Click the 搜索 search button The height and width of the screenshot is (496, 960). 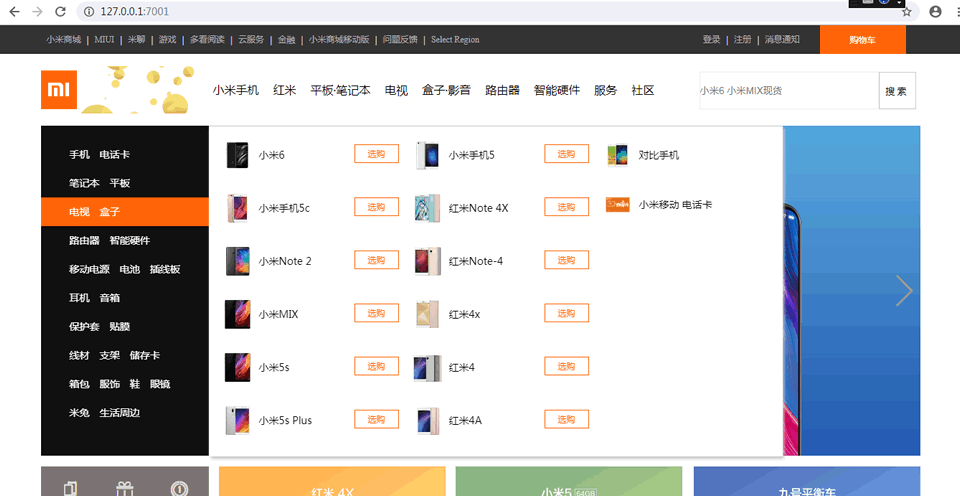pos(897,91)
